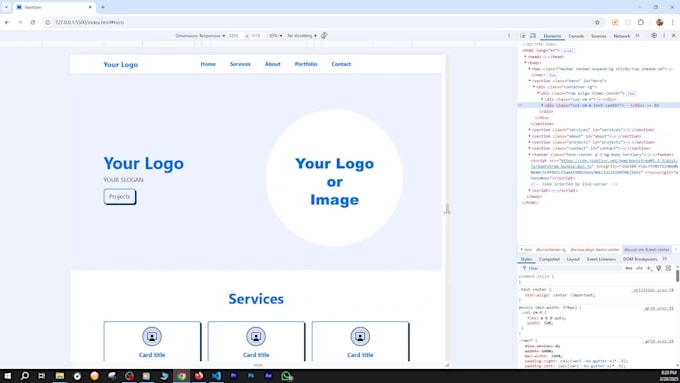Viewport: 680px width, 383px height.
Task: Activate the inspect element picker icon
Action: click(x=523, y=36)
